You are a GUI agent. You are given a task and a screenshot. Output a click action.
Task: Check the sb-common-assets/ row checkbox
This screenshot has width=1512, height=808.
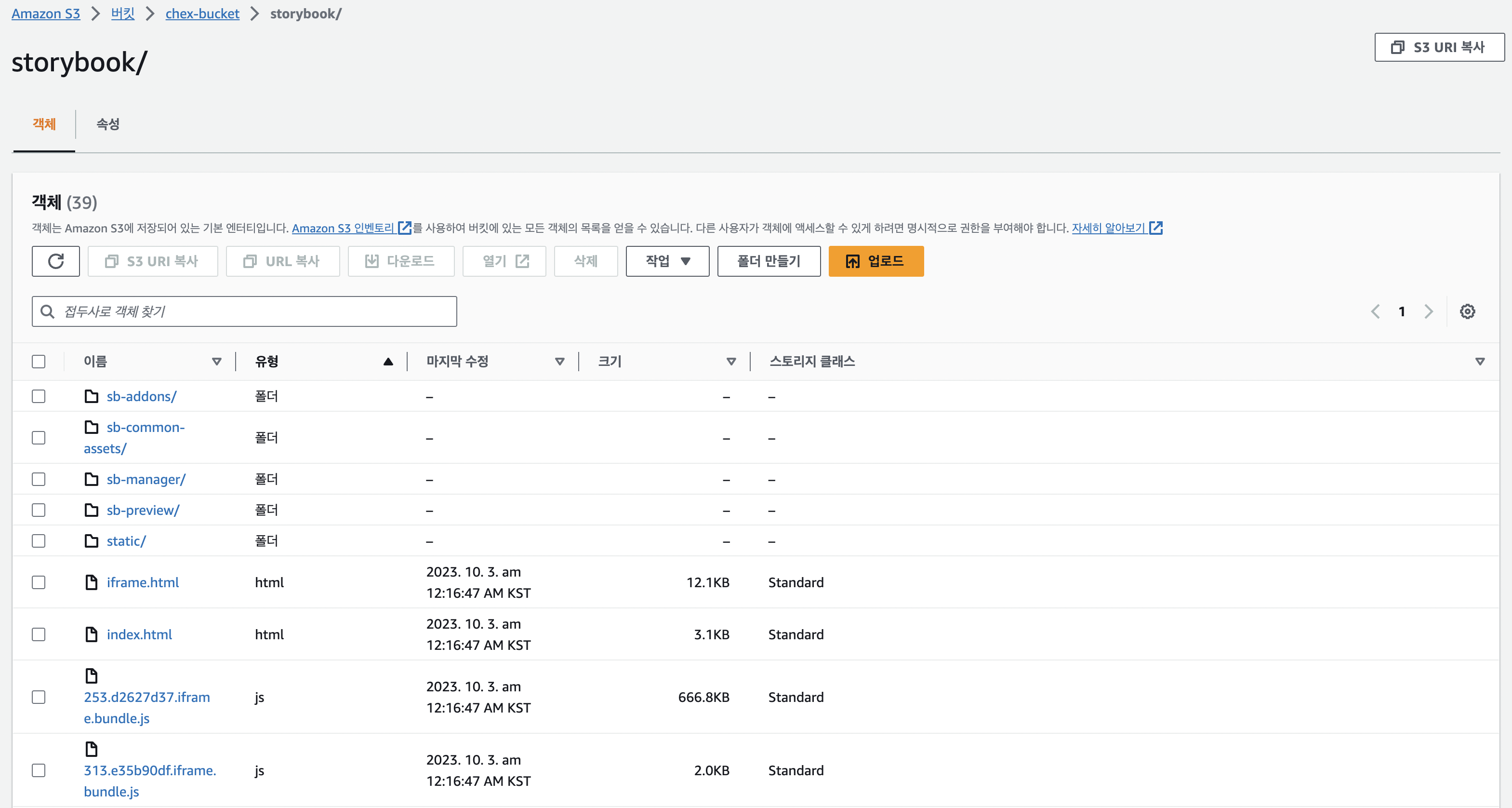39,437
